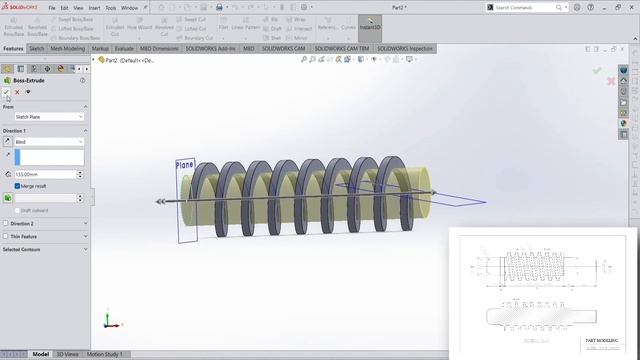Accept Boss-Extrude with the green checkmark

(x=6, y=92)
